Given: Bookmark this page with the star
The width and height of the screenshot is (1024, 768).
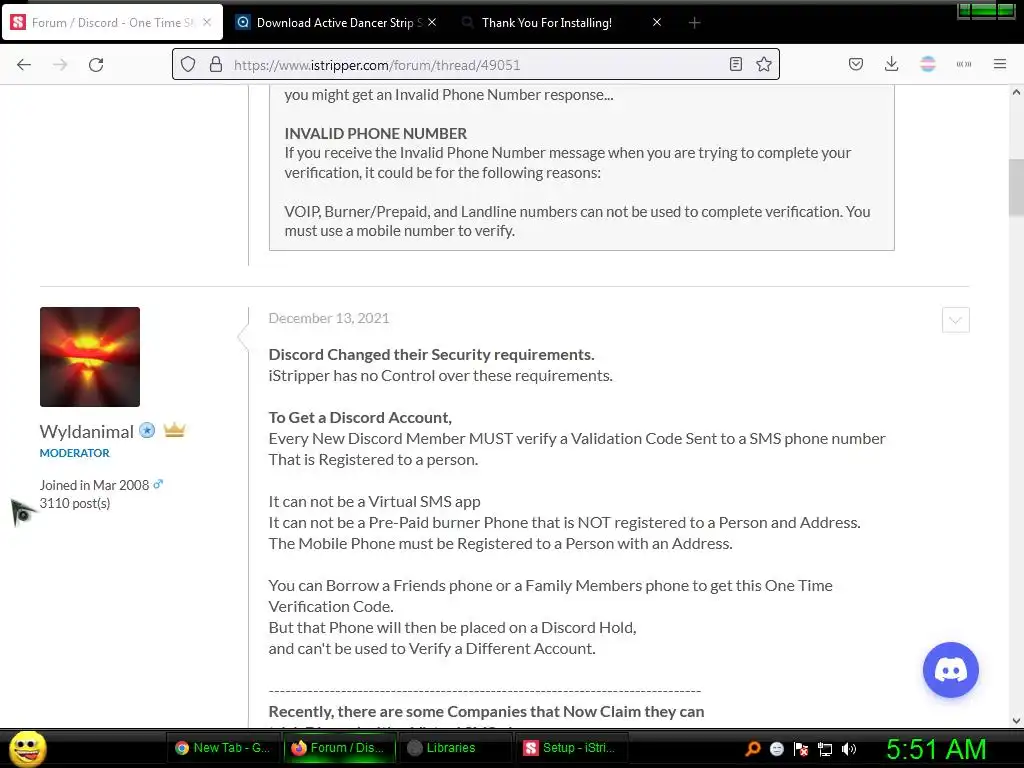Looking at the screenshot, I should click(763, 64).
